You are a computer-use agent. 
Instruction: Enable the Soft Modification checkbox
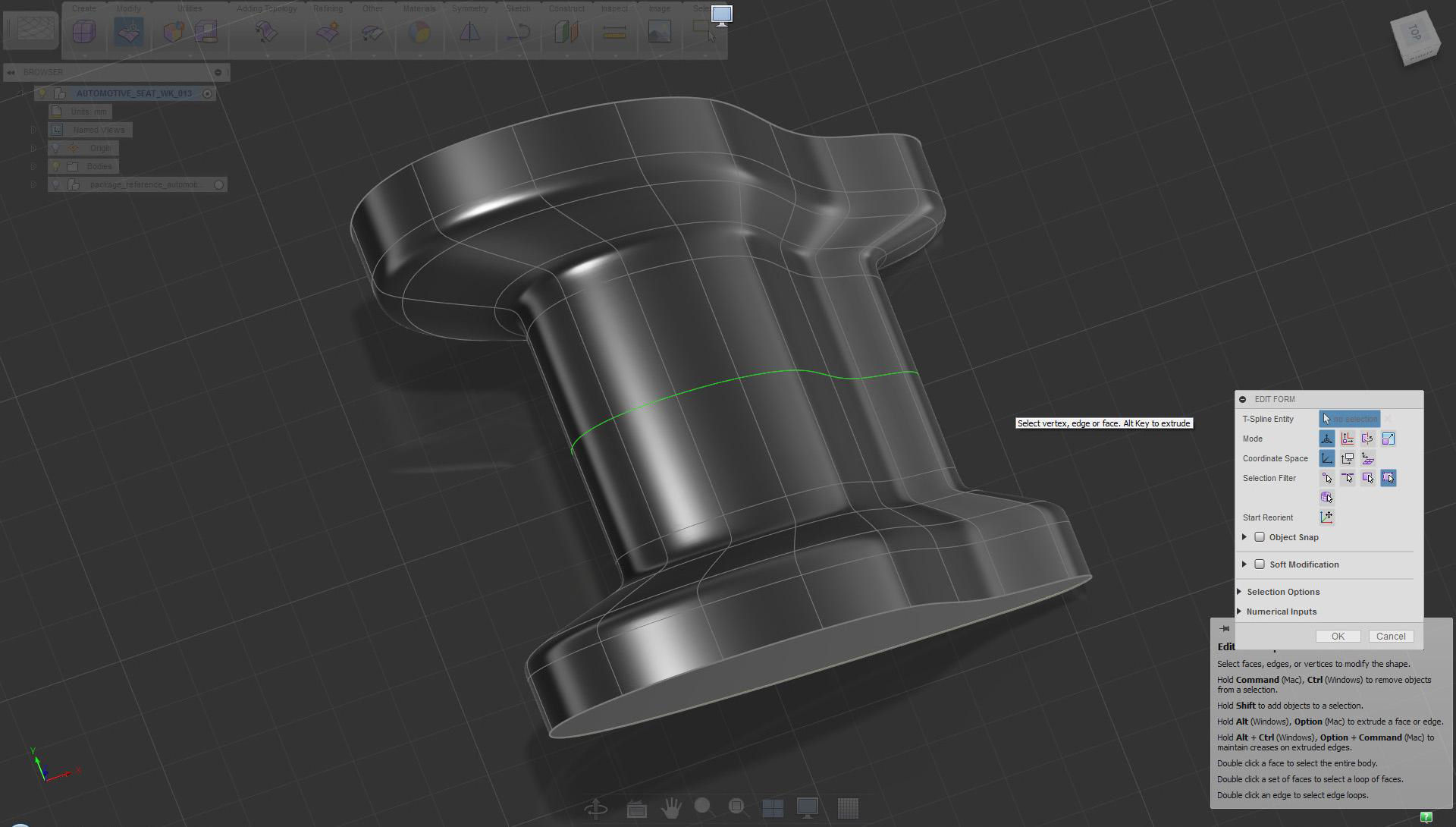coord(1260,564)
